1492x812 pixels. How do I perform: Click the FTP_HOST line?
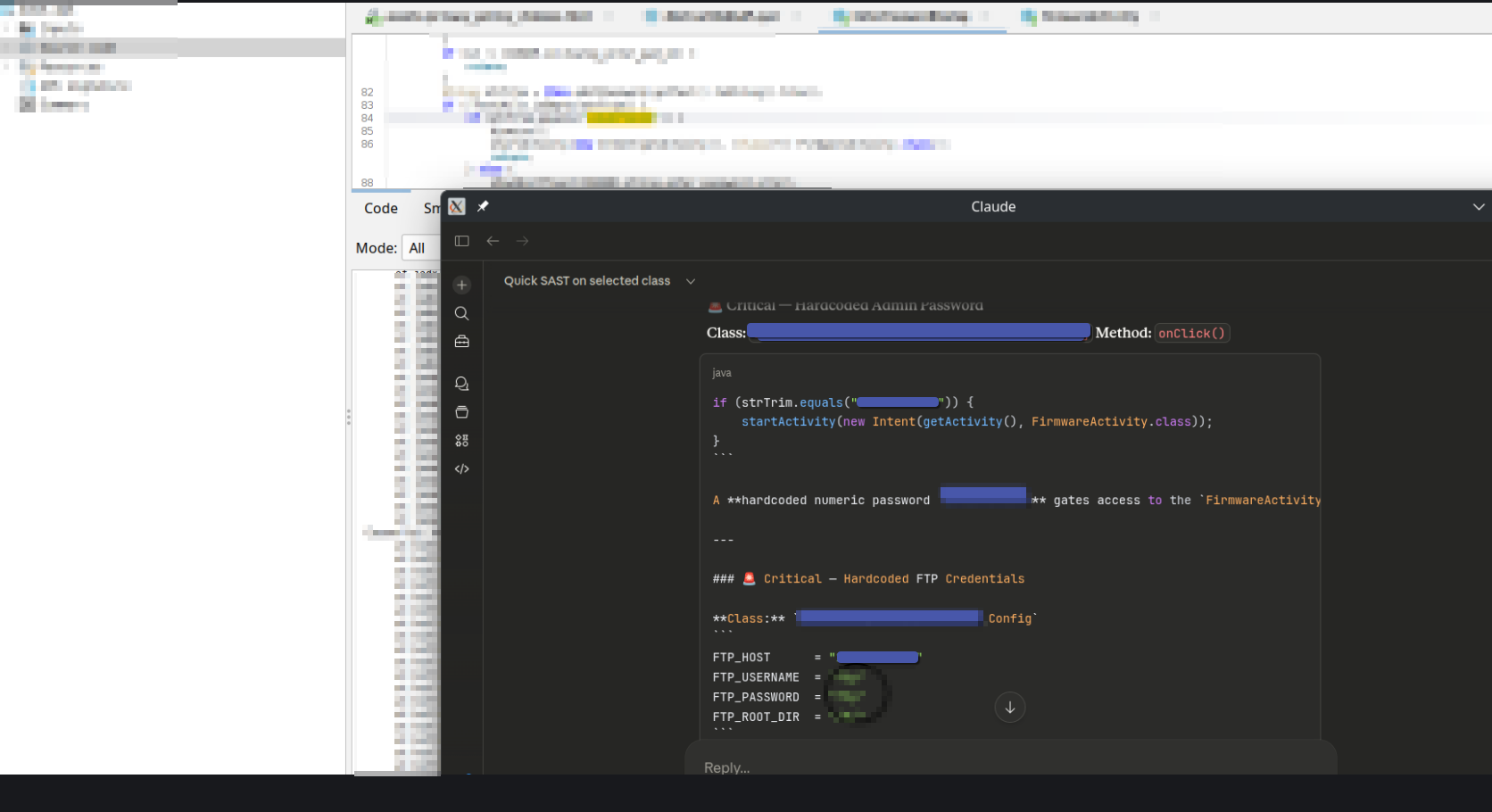(x=816, y=658)
